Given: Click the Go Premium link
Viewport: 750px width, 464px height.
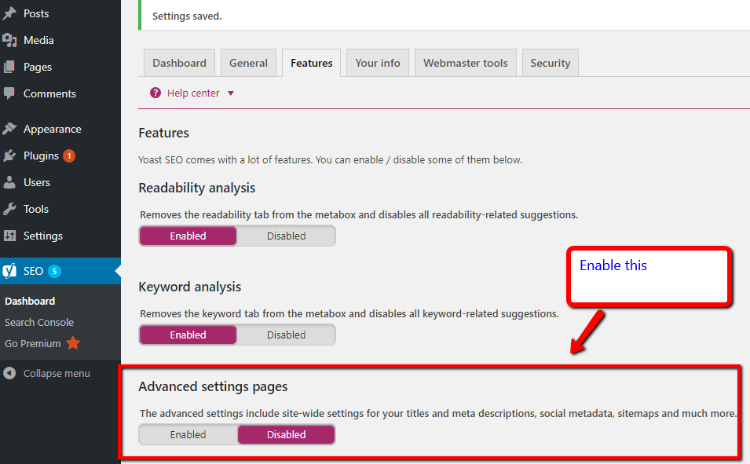Looking at the screenshot, I should point(33,343).
